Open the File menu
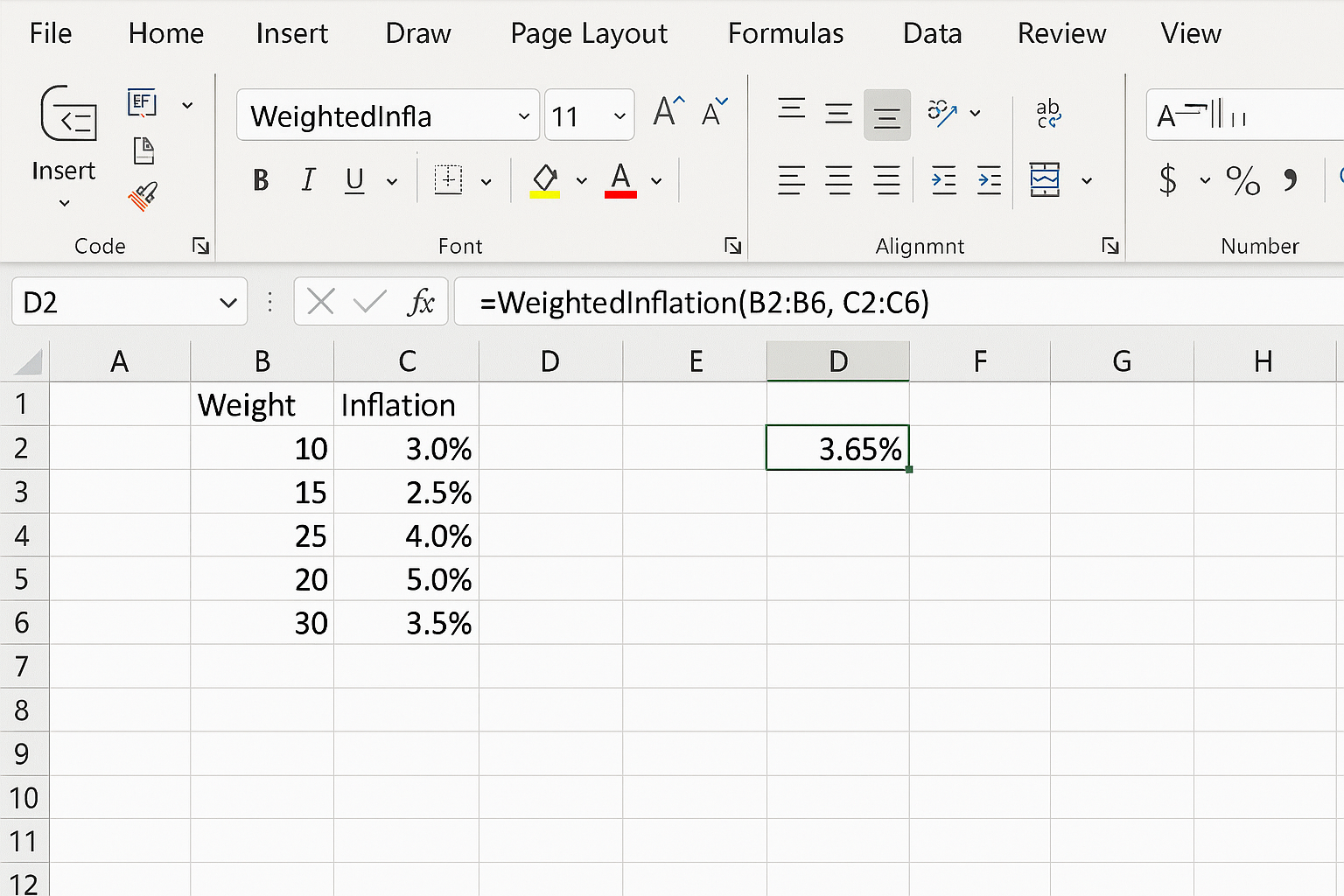1344x896 pixels. (51, 33)
